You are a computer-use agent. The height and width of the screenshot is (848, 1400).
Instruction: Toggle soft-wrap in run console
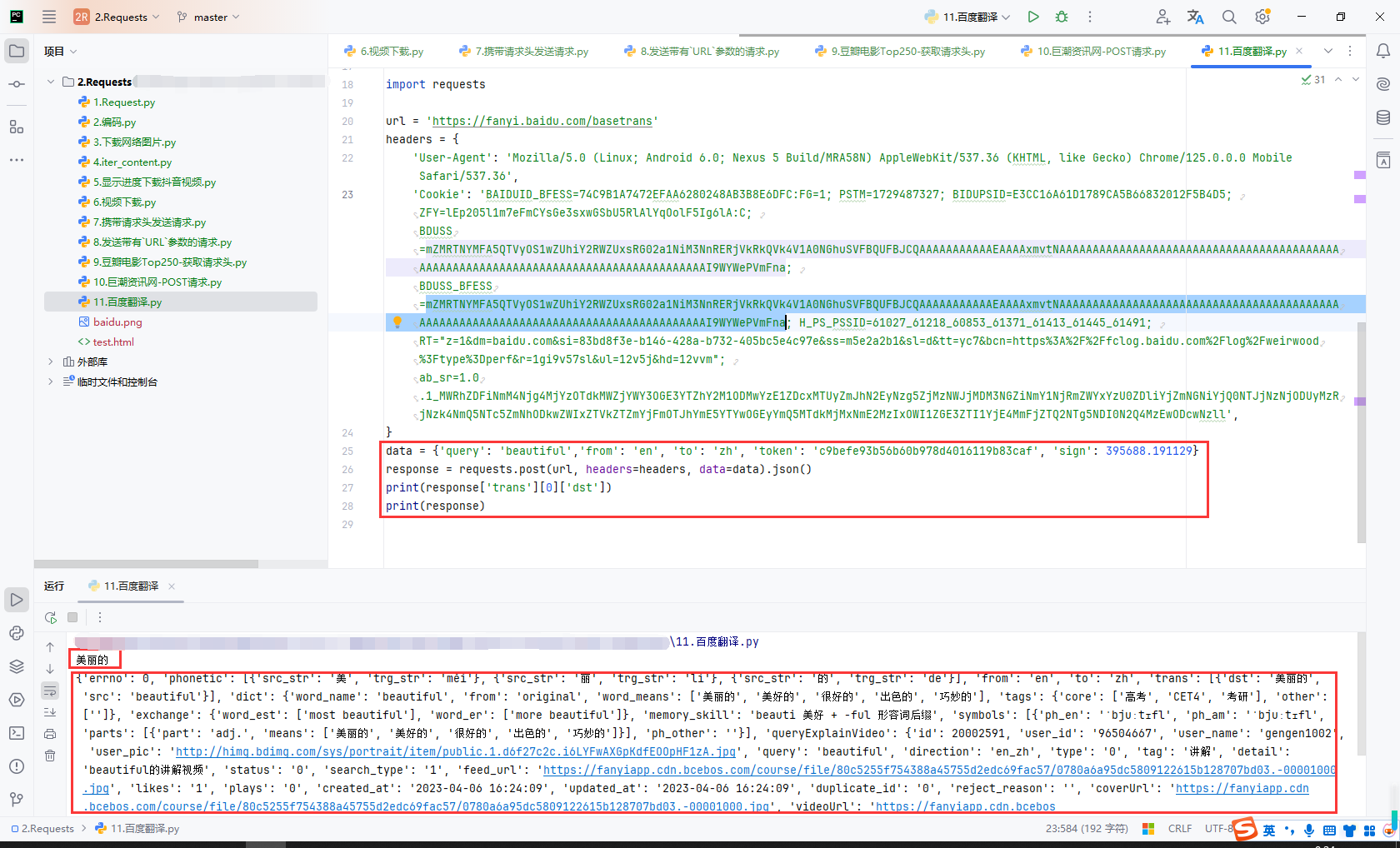coord(50,691)
